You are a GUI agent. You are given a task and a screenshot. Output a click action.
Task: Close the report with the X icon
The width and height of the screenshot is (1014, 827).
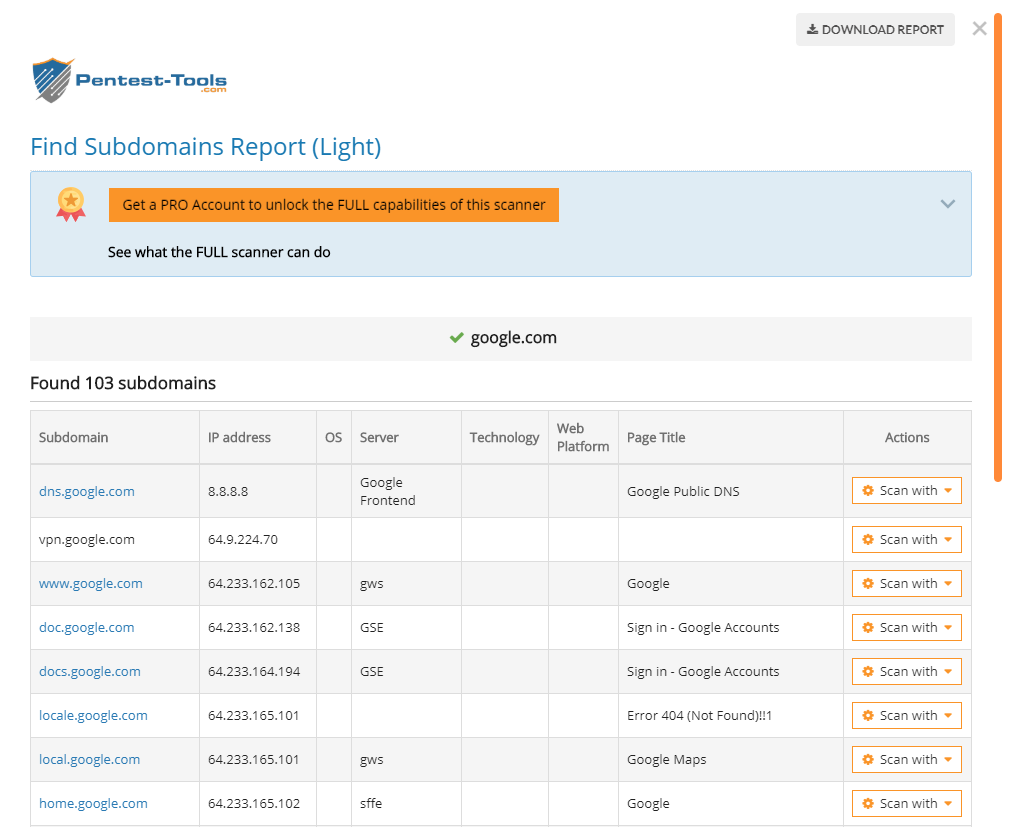pos(979,29)
